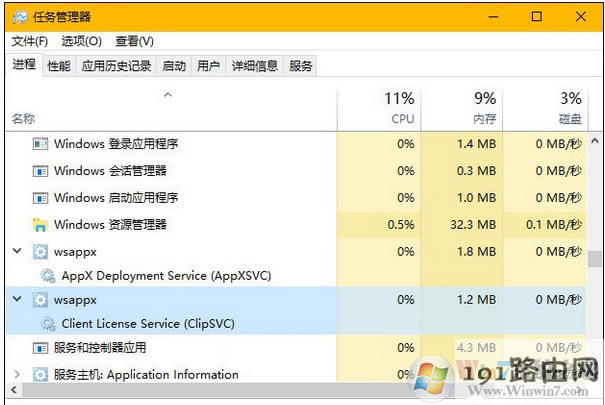Switch to the 启动 tab

[174, 66]
